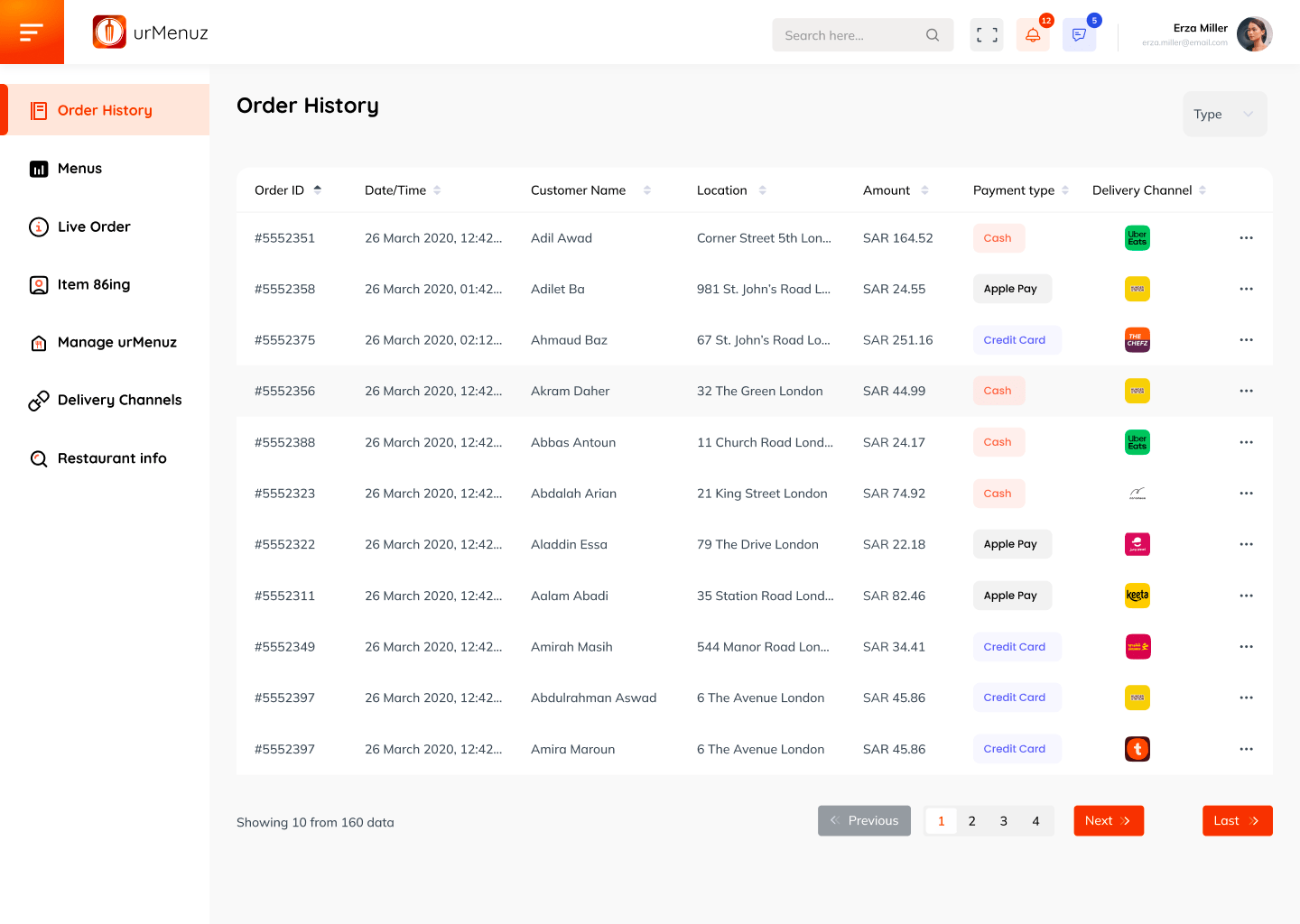Open Live Order in sidebar

click(x=94, y=226)
